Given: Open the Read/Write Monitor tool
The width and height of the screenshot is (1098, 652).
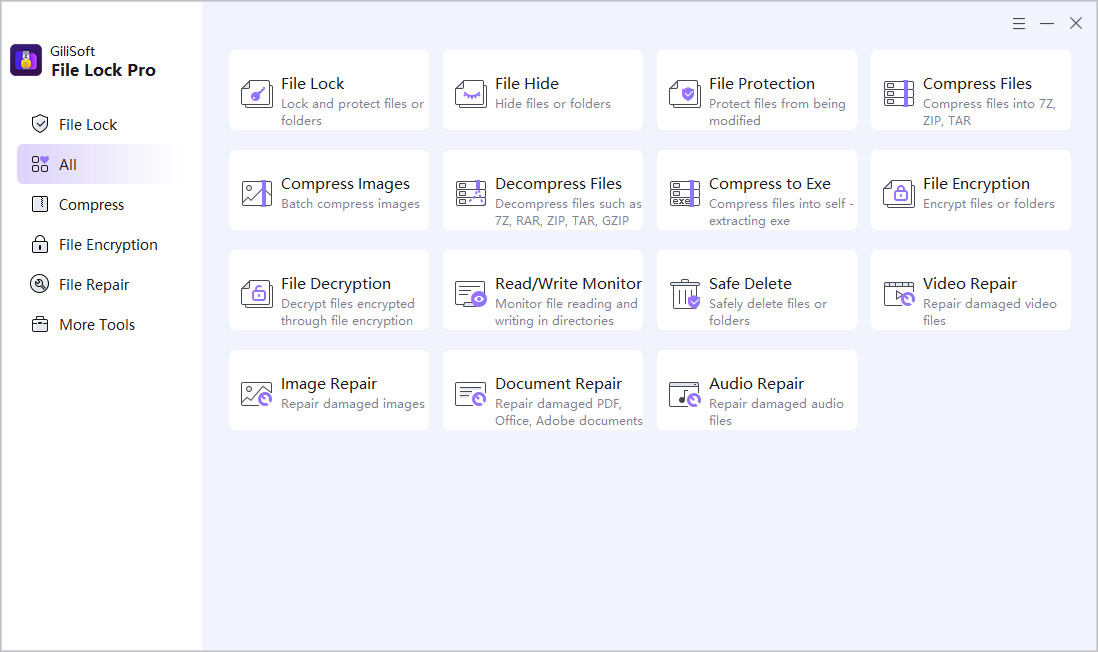Looking at the screenshot, I should (542, 290).
